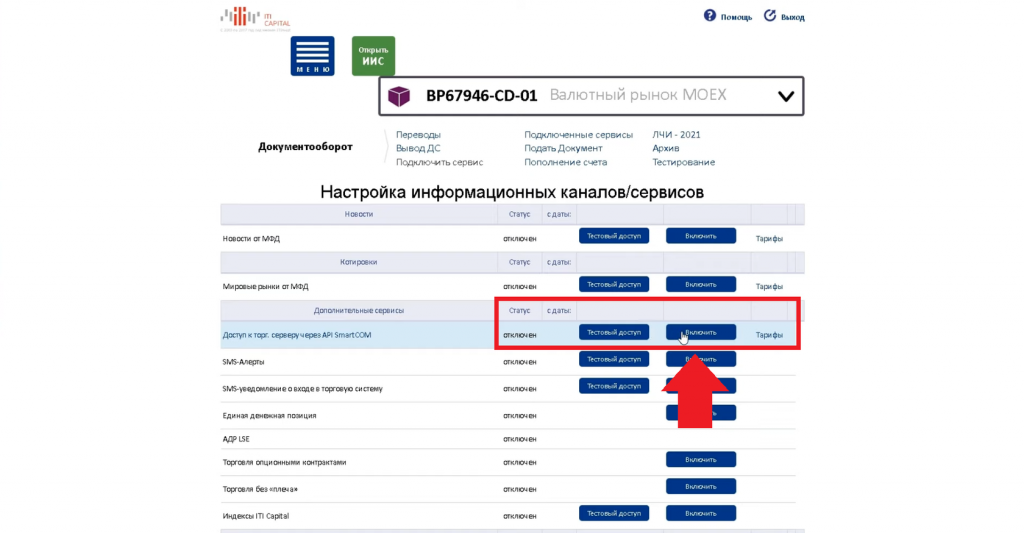Open Подать Документ menu item
The width and height of the screenshot is (1024, 533).
coord(563,148)
